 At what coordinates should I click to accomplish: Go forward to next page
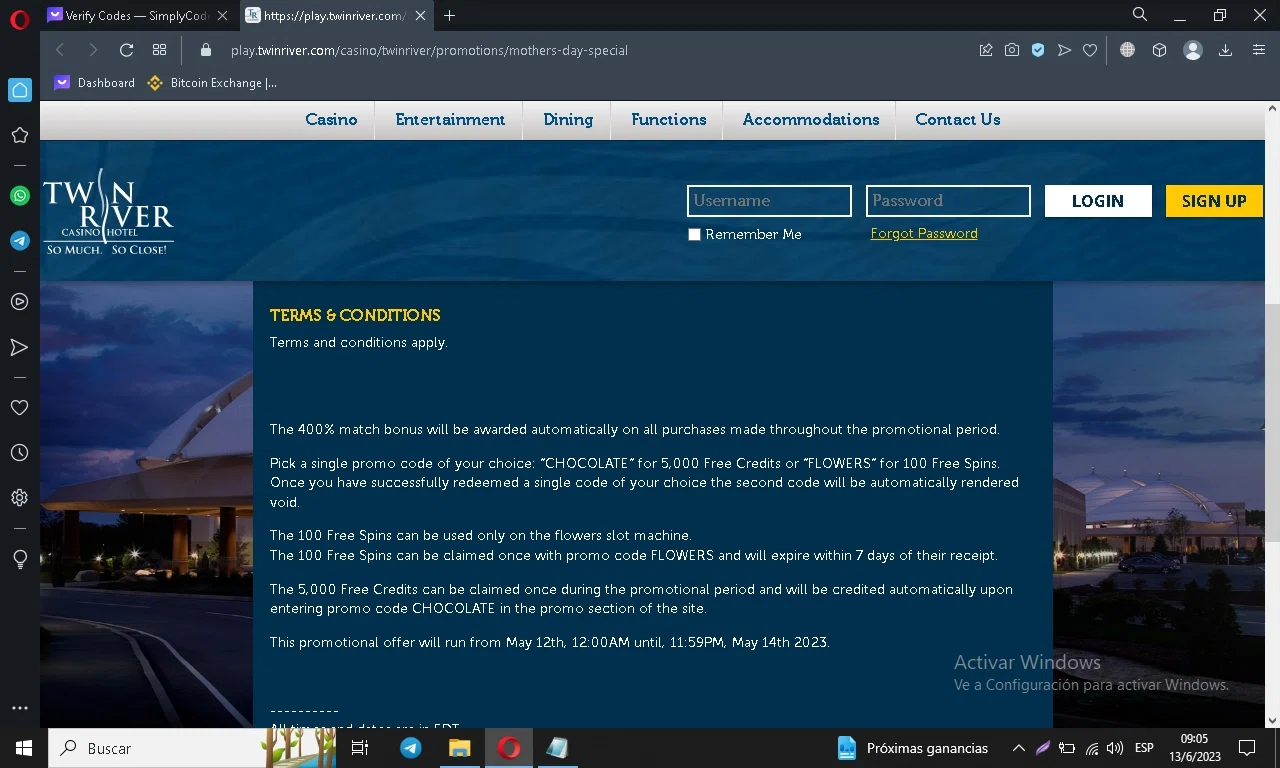93,50
